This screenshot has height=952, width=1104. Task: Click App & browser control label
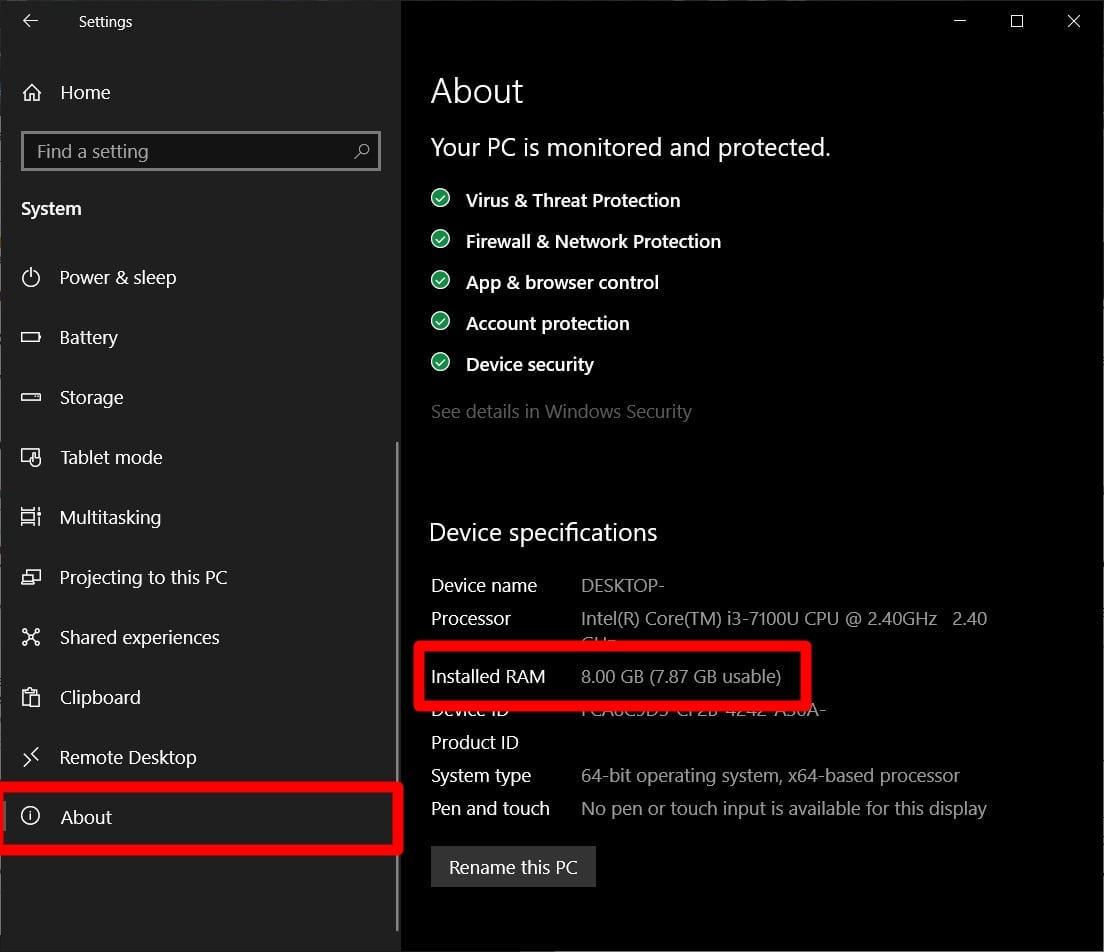click(563, 282)
